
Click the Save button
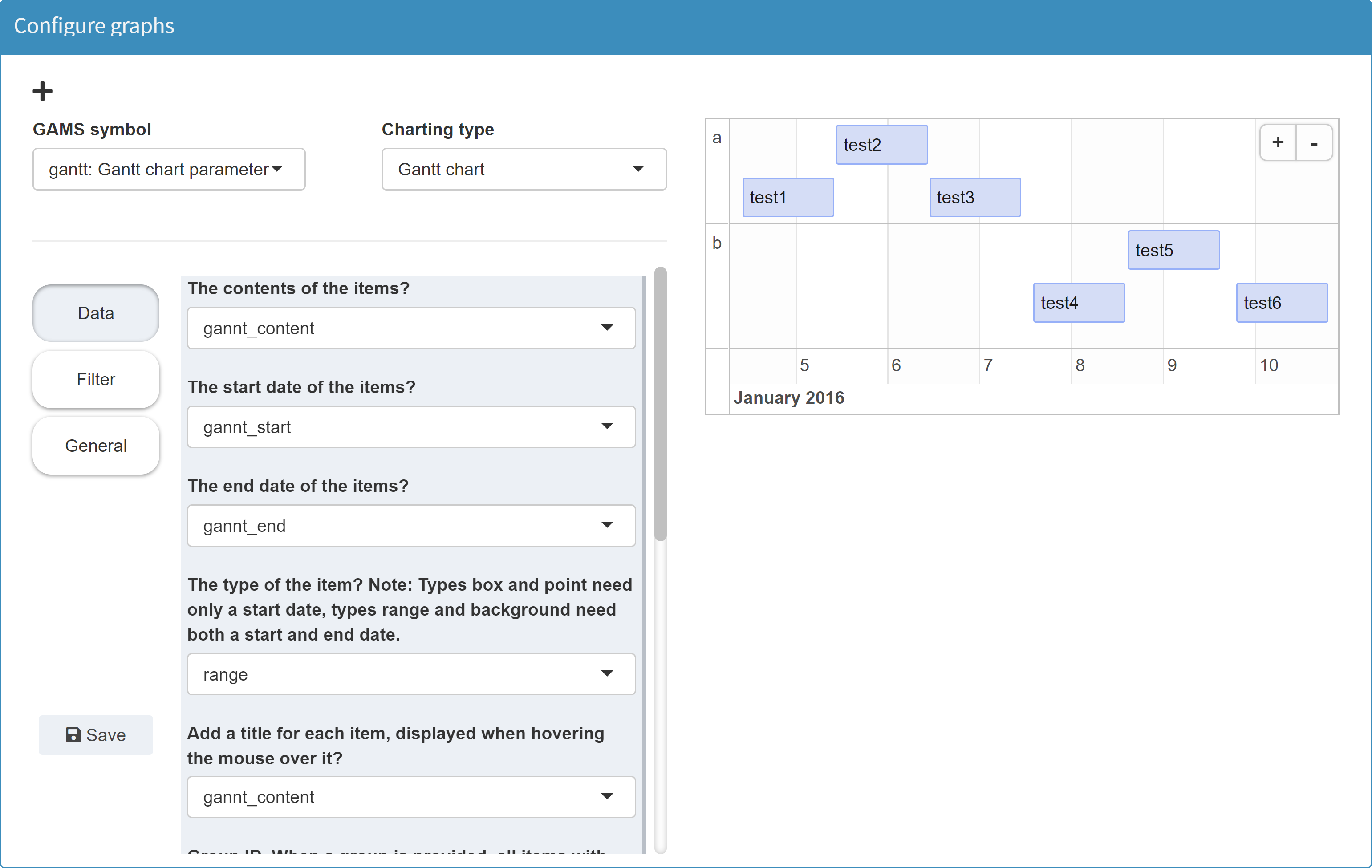[96, 735]
